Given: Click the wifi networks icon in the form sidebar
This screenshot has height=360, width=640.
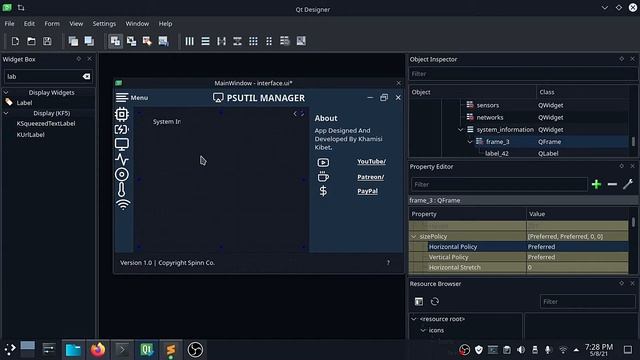Looking at the screenshot, I should (122, 204).
